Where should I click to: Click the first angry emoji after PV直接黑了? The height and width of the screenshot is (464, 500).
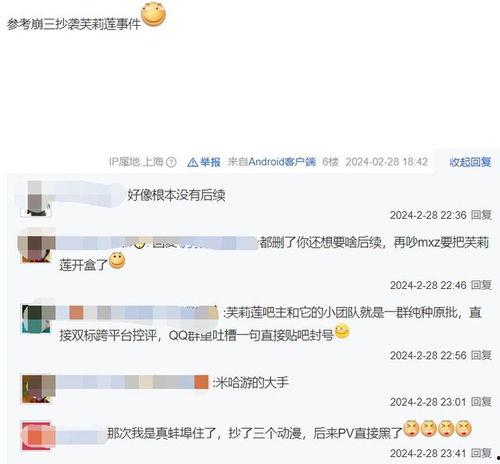(411, 429)
